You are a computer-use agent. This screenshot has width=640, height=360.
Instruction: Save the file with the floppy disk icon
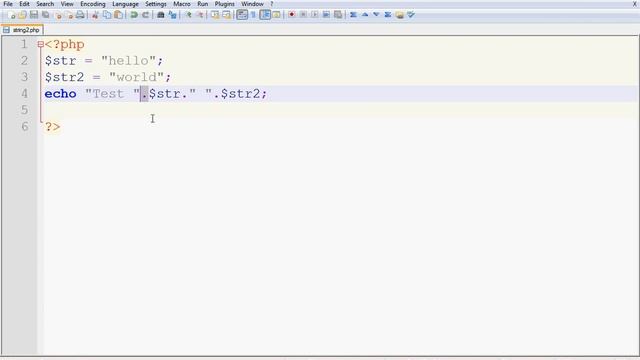(x=33, y=15)
